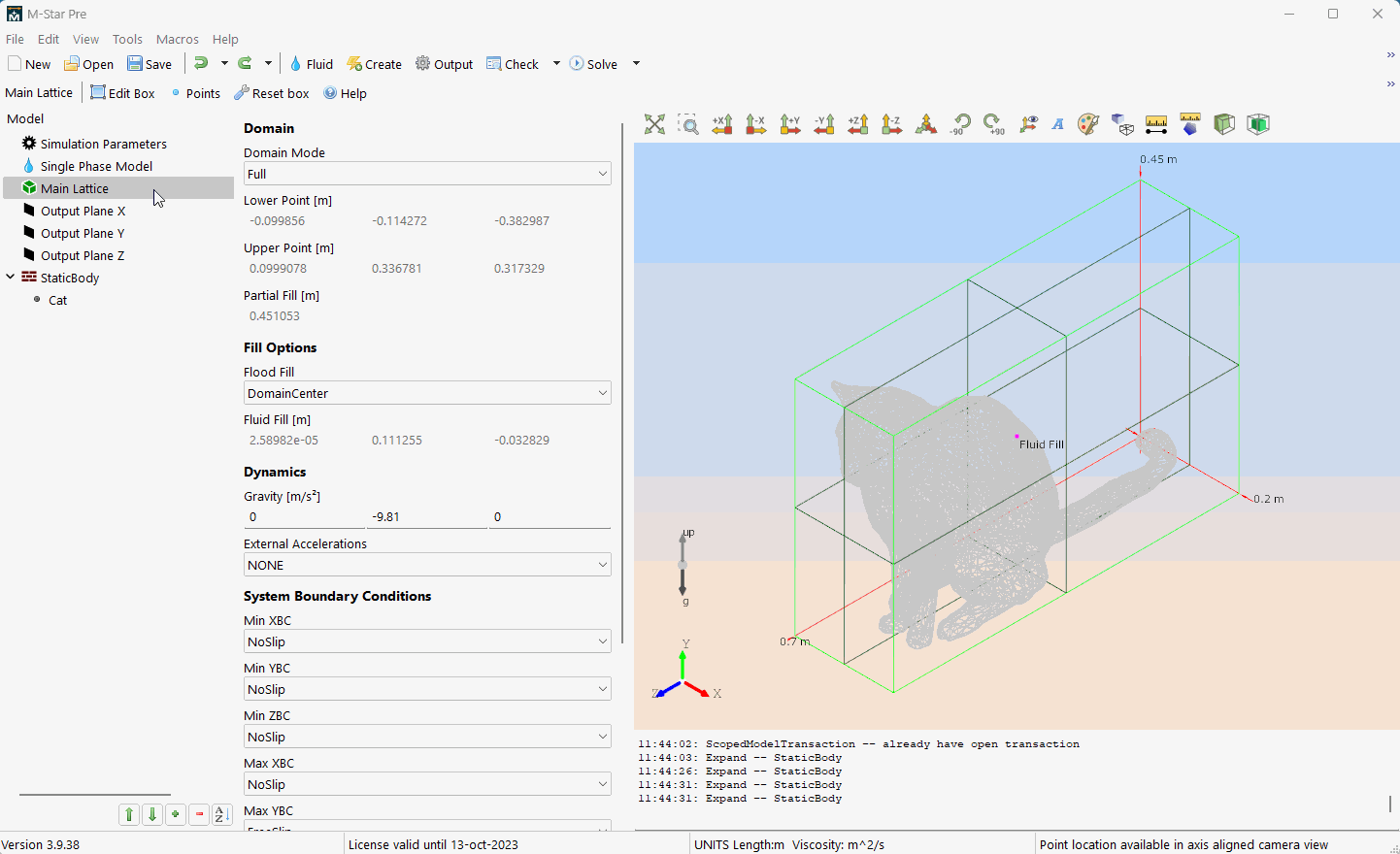Remove item with the red minus button
The height and width of the screenshot is (854, 1400).
click(199, 814)
